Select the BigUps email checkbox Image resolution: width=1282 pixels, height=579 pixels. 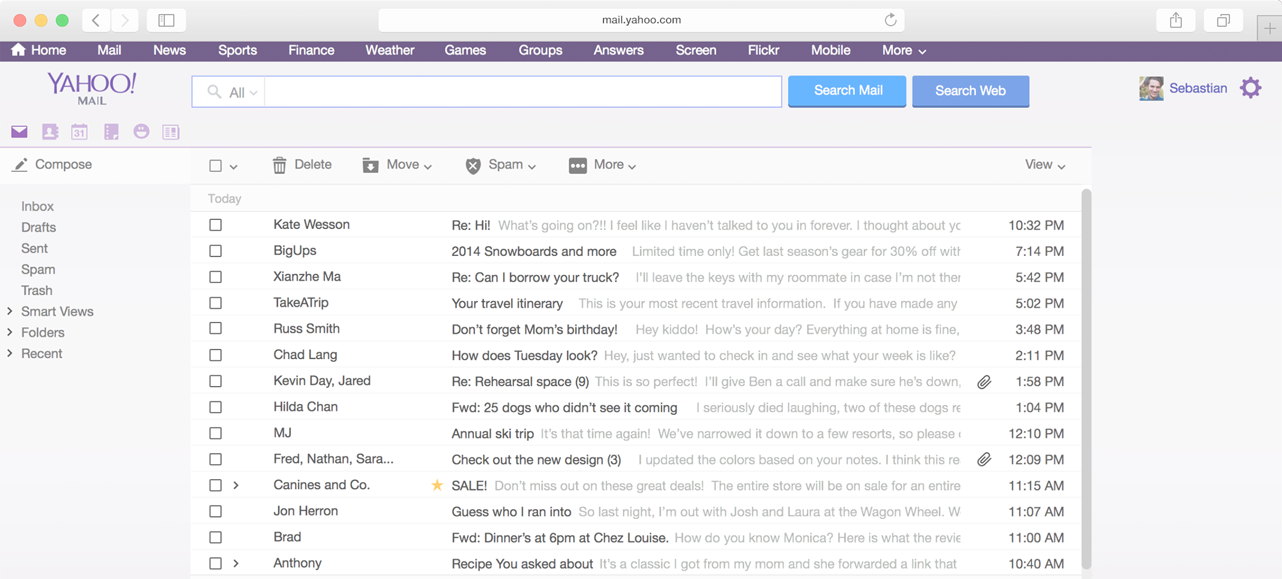pos(215,251)
